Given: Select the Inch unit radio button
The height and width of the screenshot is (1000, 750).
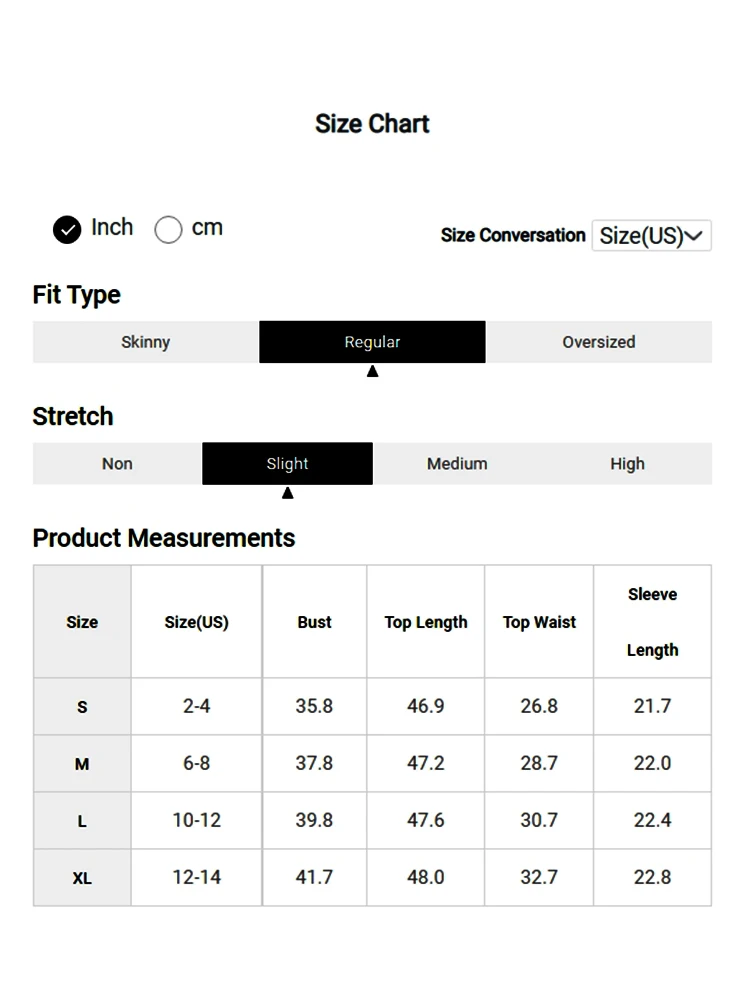Looking at the screenshot, I should coord(67,230).
